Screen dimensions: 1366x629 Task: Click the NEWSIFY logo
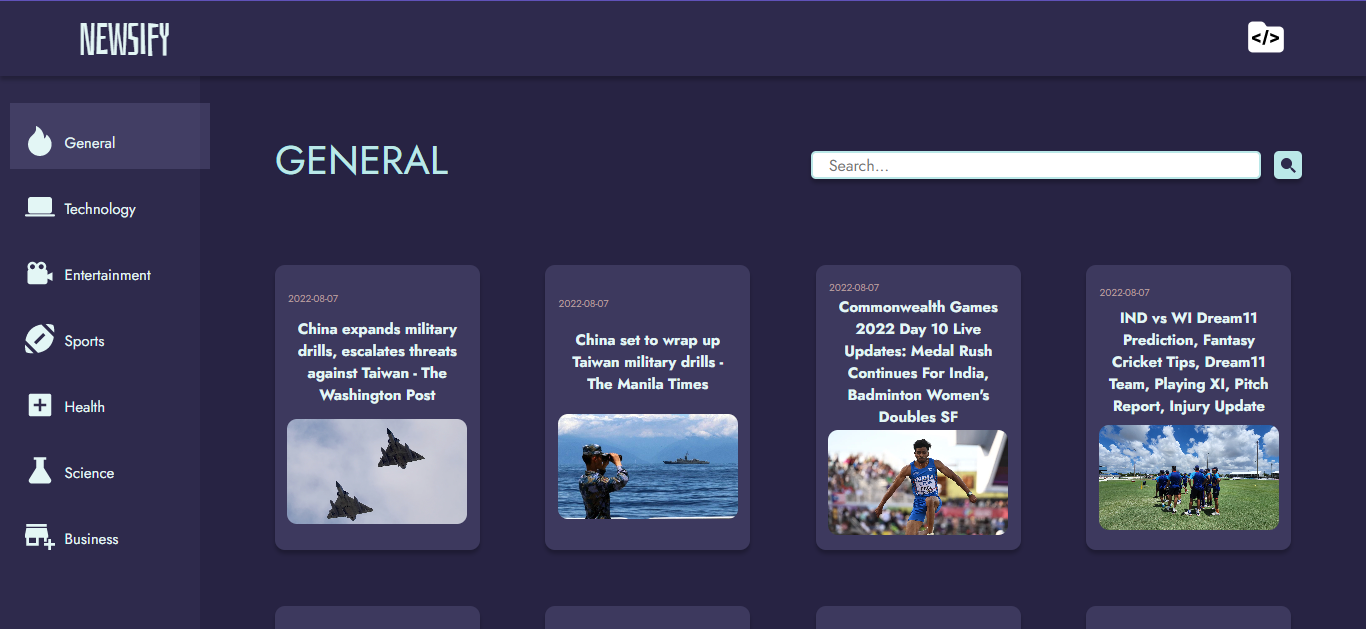tap(124, 39)
